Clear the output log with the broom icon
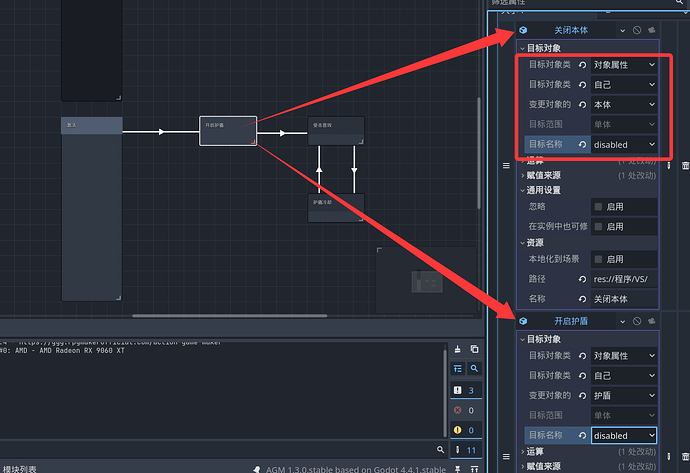The image size is (690, 473). click(458, 349)
